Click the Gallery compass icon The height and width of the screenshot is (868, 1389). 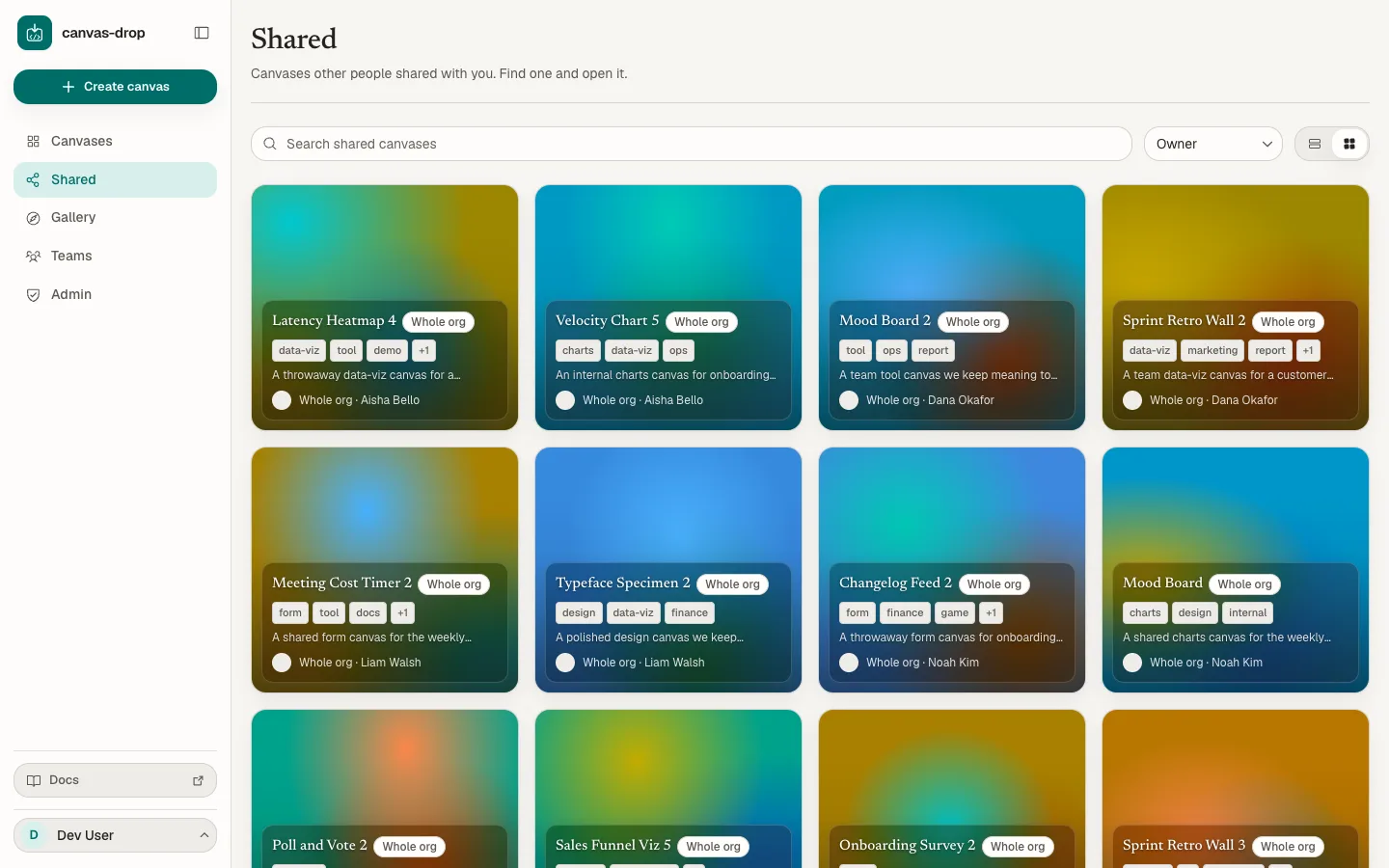pos(33,218)
